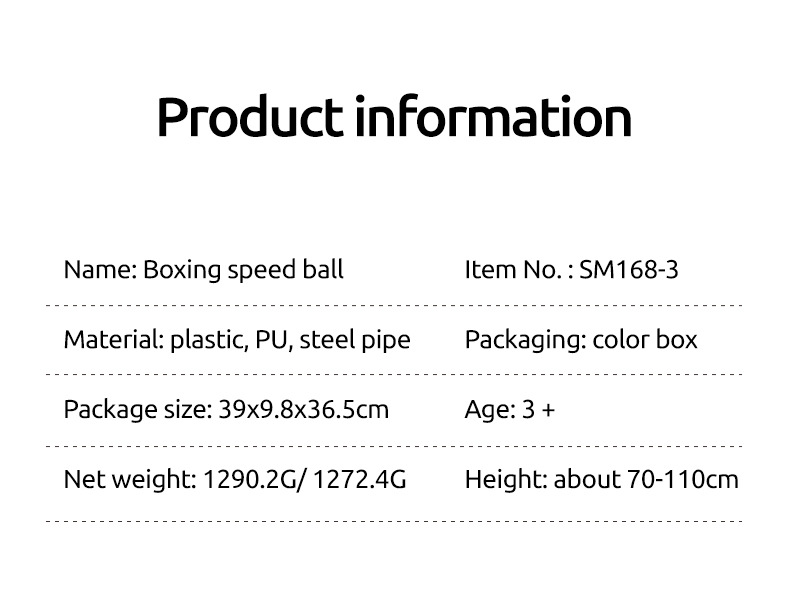The image size is (790, 592).
Task: Click the "Boxing speed ball" value
Action: tap(243, 269)
